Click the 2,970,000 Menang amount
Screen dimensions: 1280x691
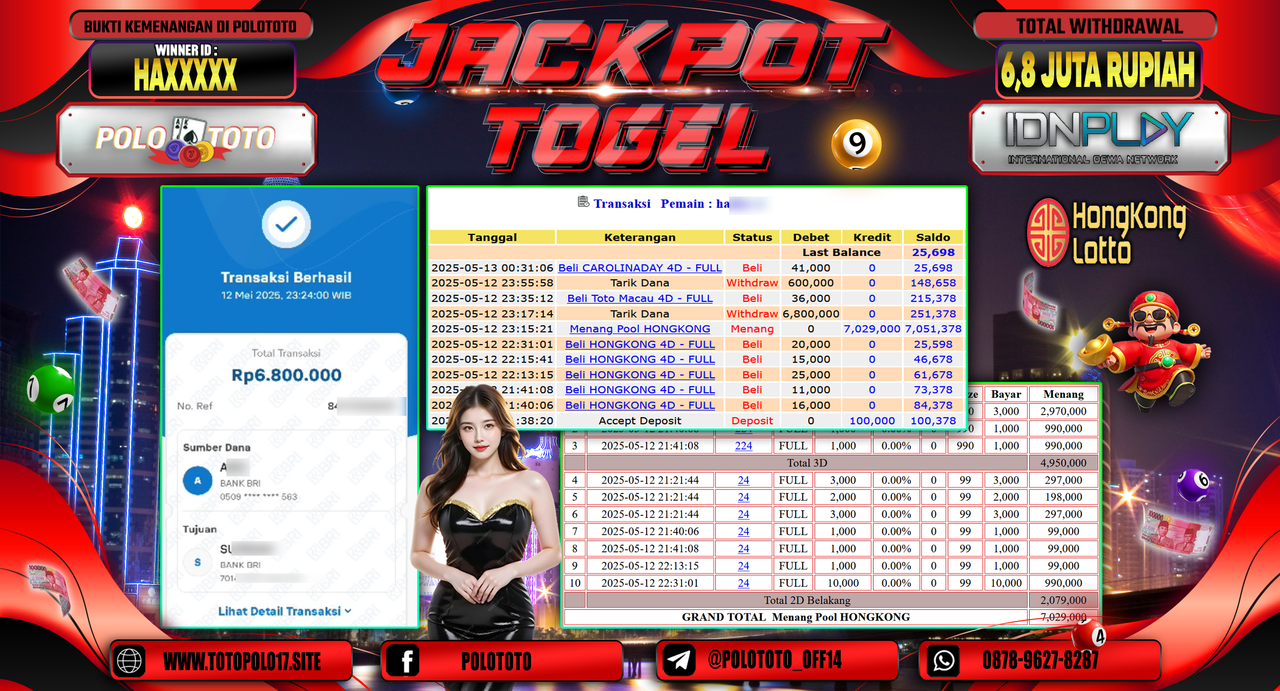coord(1064,411)
